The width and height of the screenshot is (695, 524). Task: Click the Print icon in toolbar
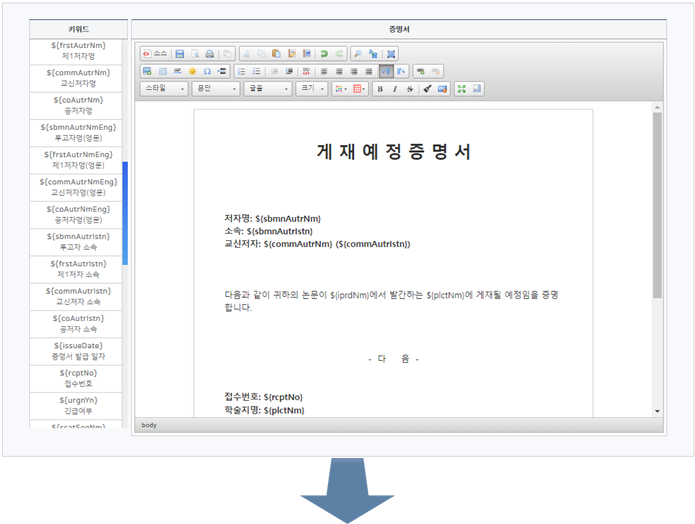pyautogui.click(x=210, y=53)
